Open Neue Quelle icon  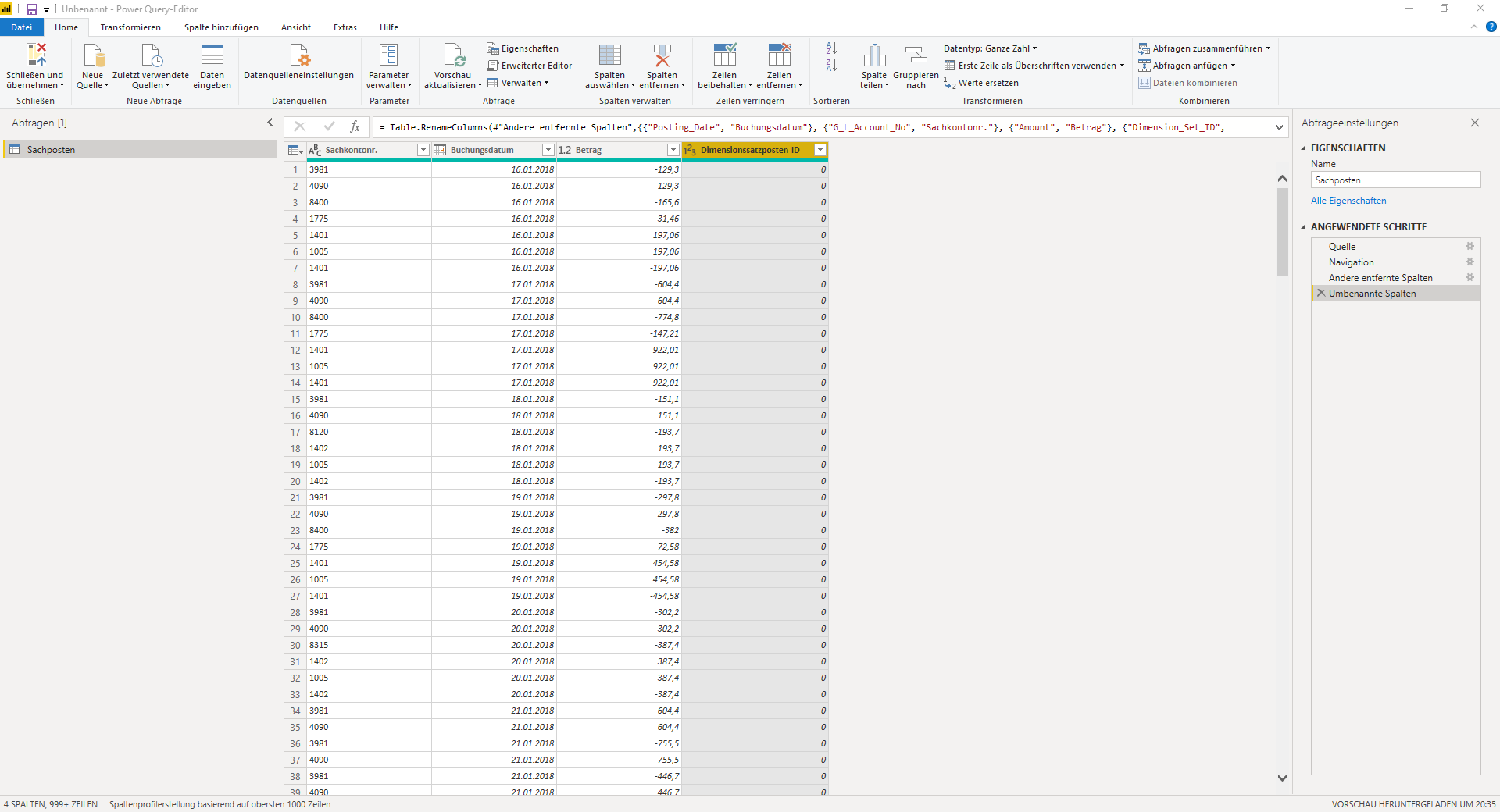94,55
